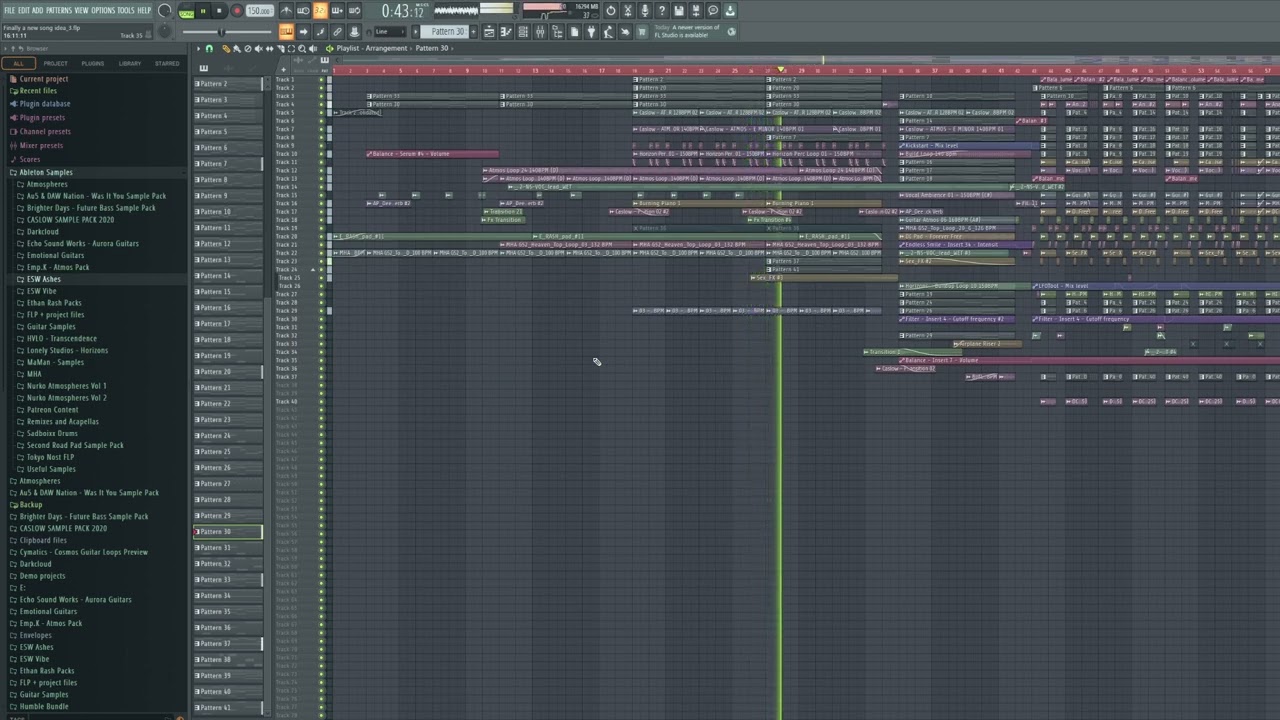Toggle Song/Pattern mode button

pos(187,11)
